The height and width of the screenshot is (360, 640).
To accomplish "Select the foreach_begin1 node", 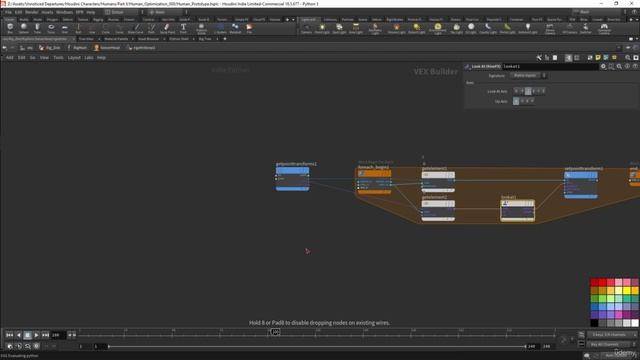I will 374,182.
